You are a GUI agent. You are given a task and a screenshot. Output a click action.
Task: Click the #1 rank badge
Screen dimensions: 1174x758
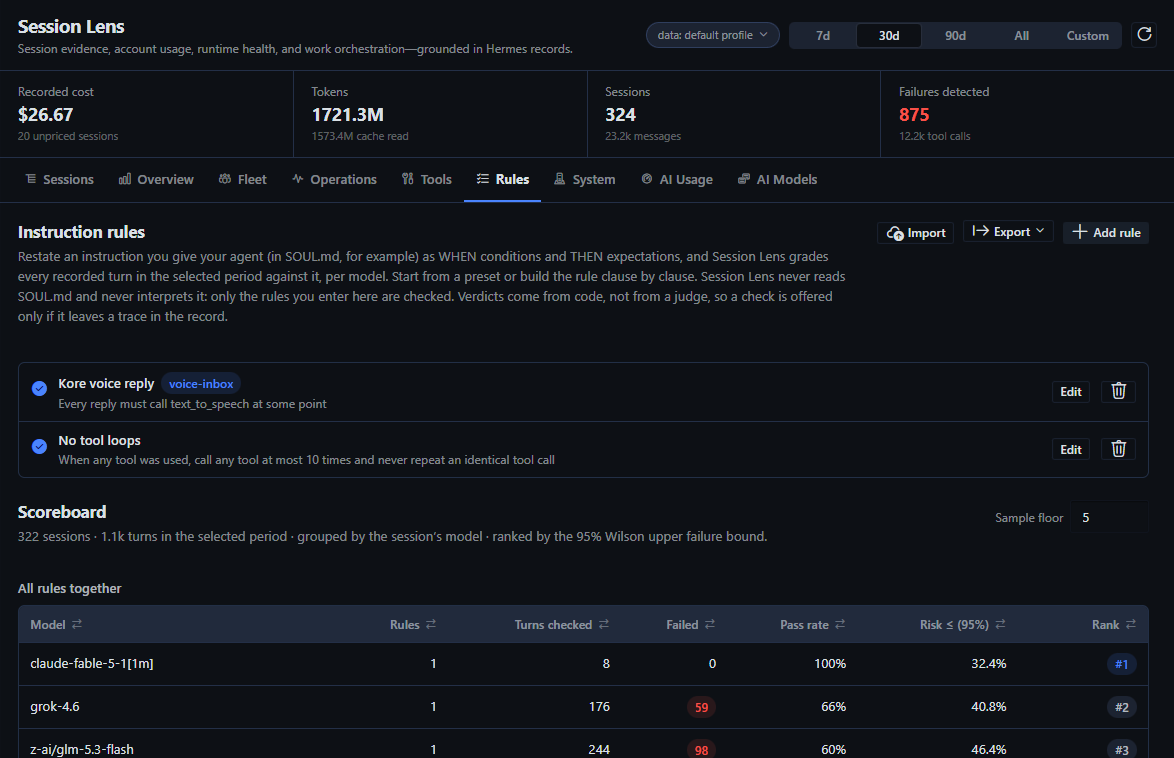(x=1121, y=664)
